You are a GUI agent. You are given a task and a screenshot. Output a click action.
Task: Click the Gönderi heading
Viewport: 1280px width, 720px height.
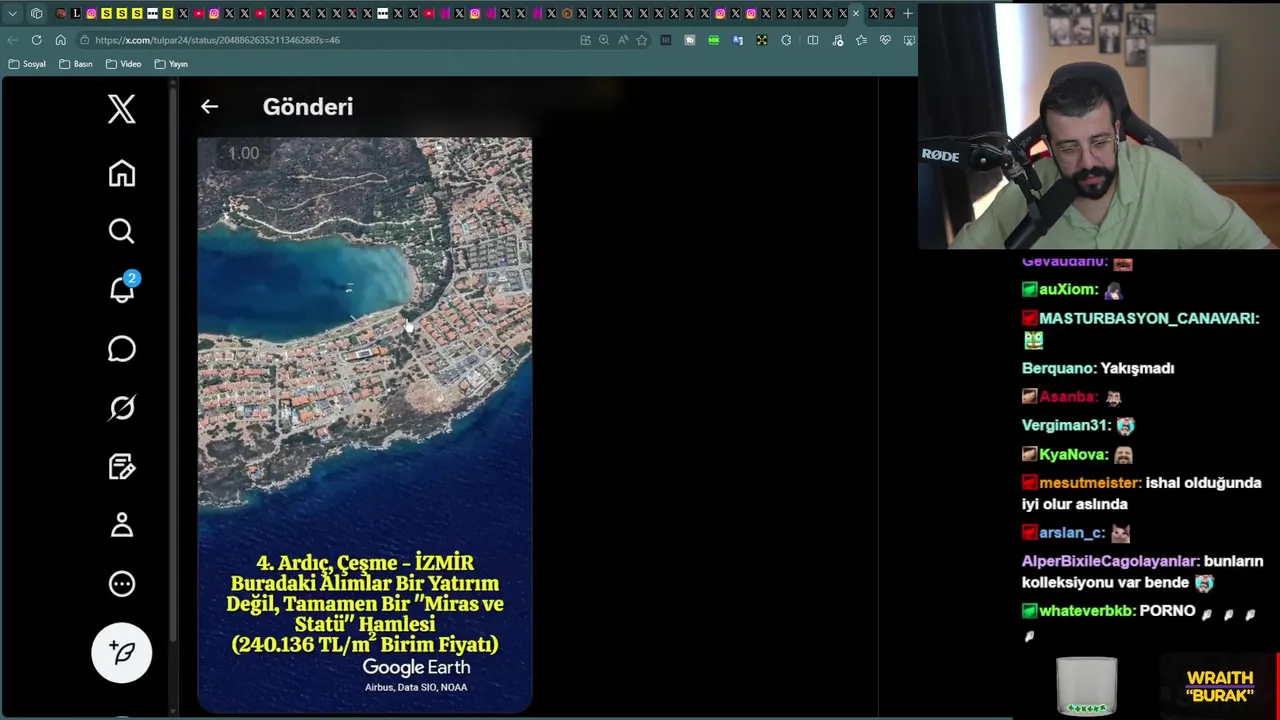coord(308,106)
